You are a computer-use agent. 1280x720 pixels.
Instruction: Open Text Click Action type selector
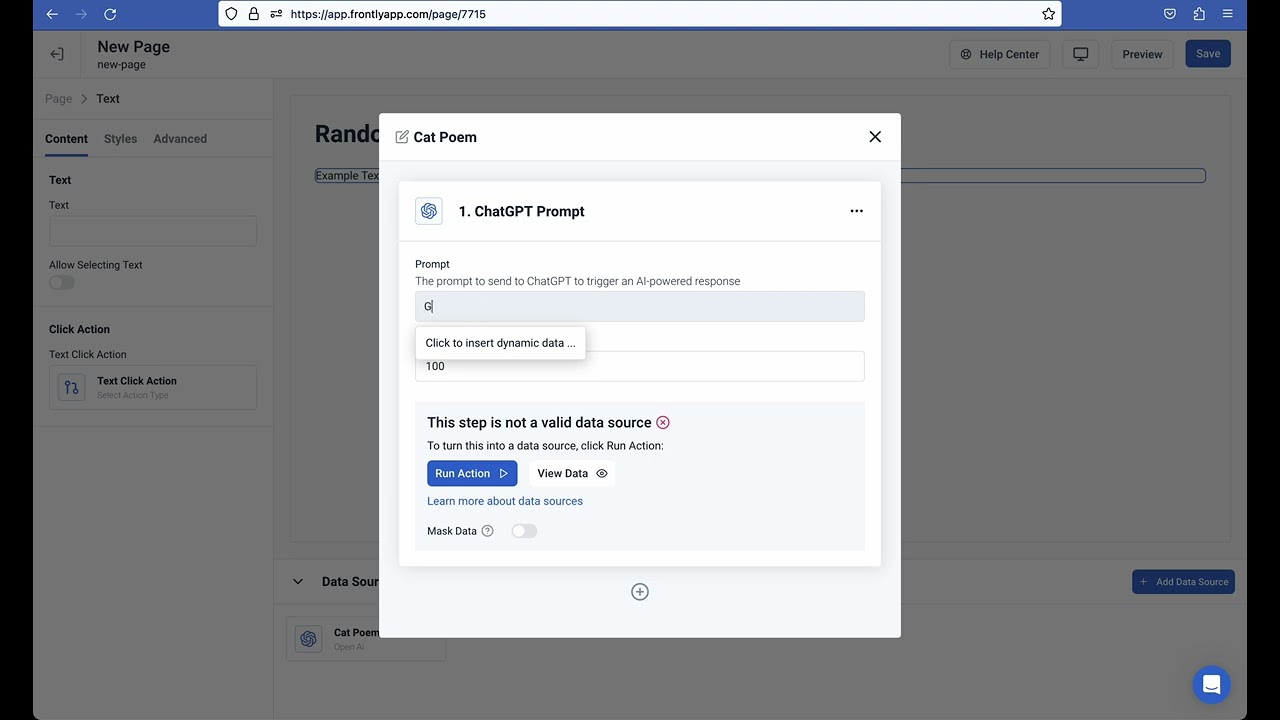pyautogui.click(x=153, y=387)
